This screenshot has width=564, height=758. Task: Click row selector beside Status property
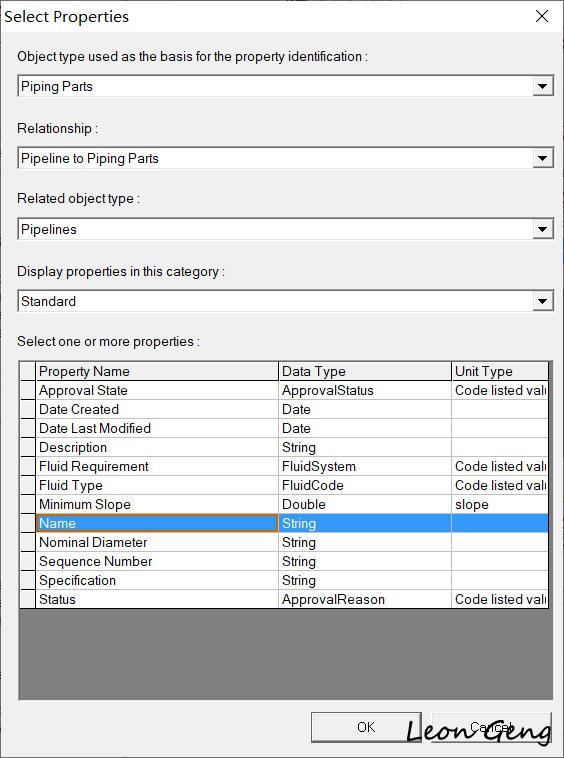pyautogui.click(x=28, y=599)
